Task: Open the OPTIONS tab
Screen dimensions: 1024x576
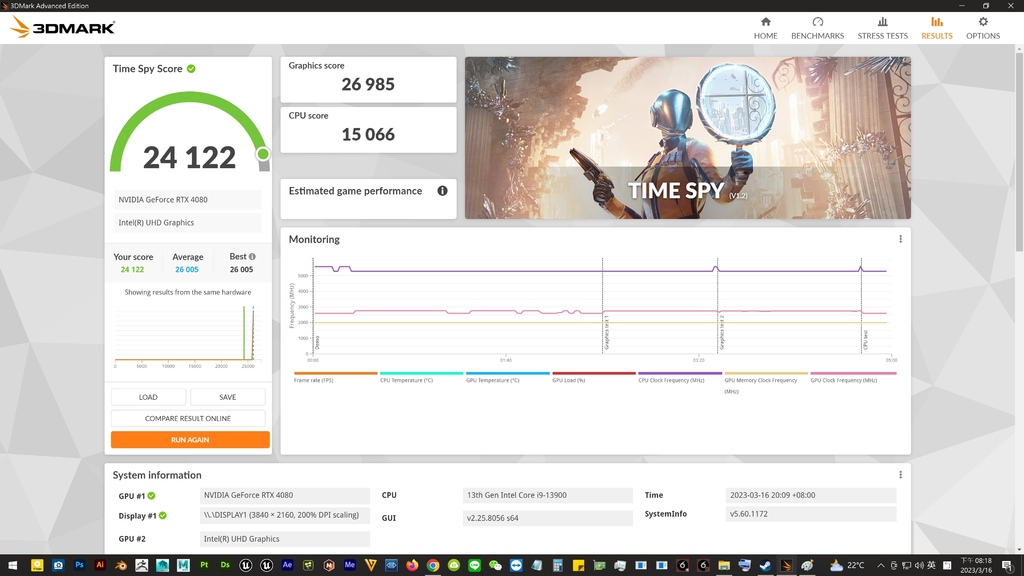Action: [983, 28]
